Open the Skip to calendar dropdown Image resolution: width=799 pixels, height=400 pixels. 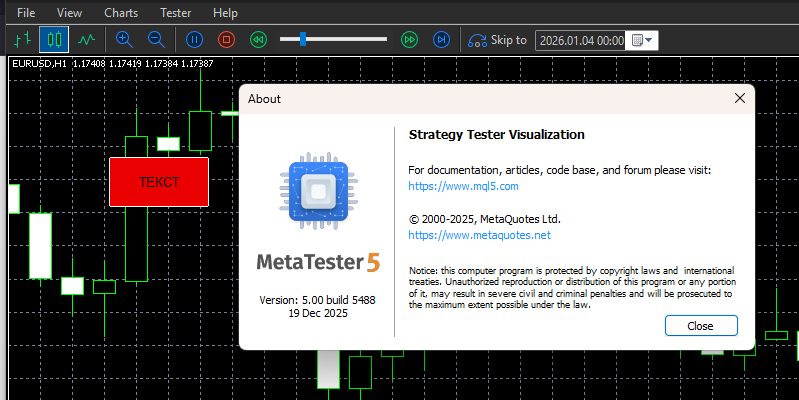click(642, 40)
